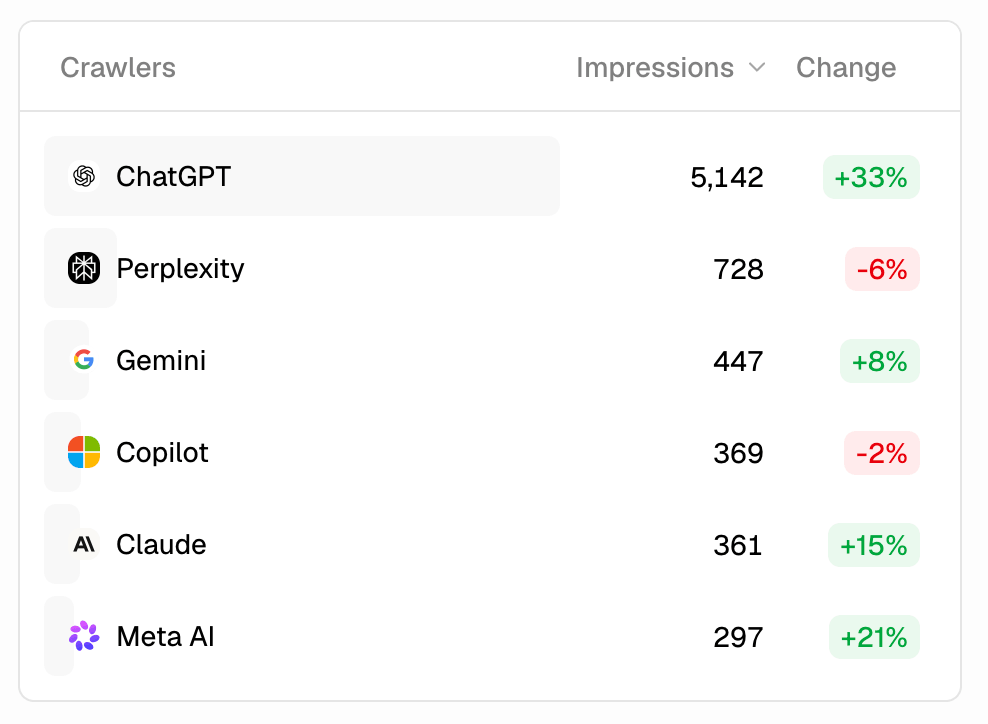Click the +8% Gemini change badge

[880, 361]
